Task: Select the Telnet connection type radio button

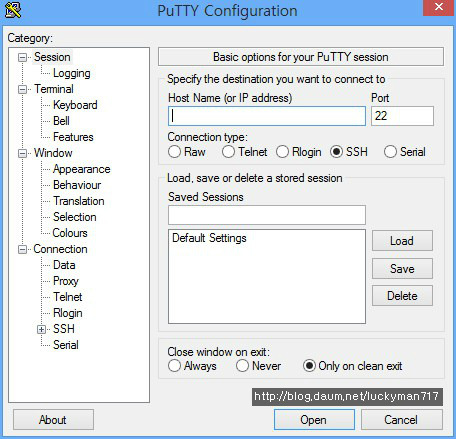Action: click(x=228, y=152)
